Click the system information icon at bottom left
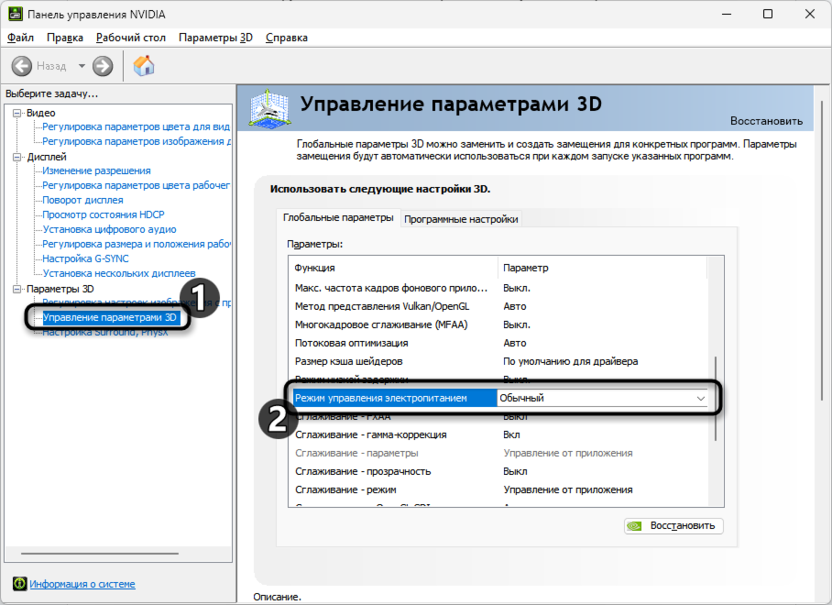 19,584
